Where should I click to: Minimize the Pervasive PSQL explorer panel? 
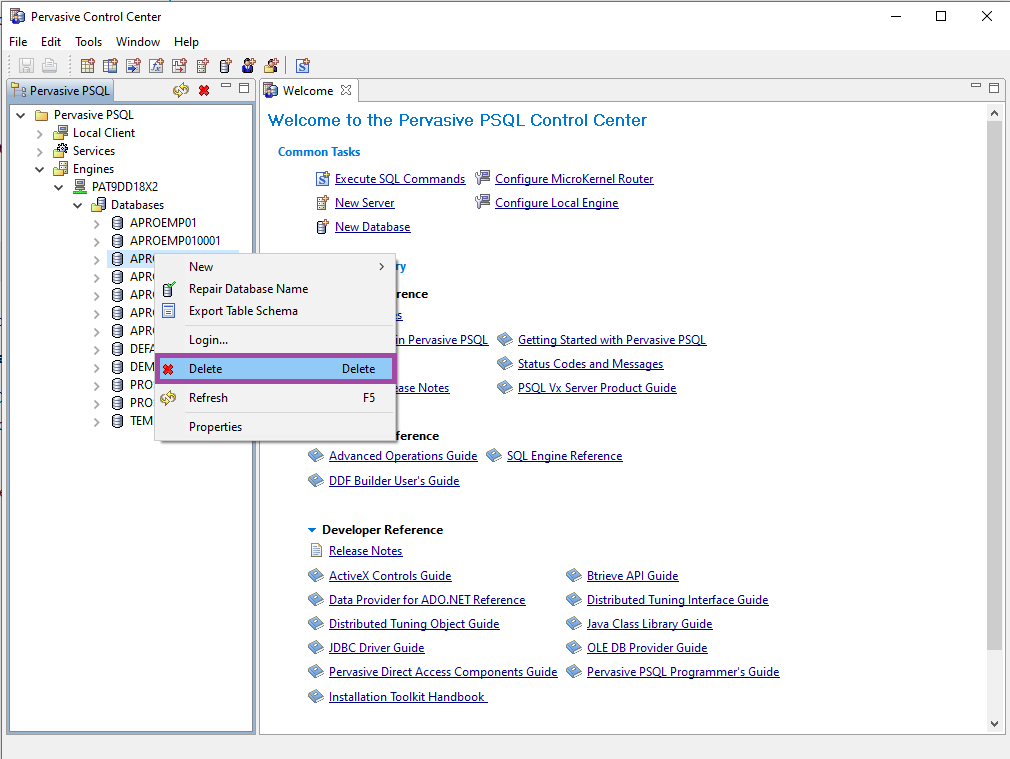(x=225, y=86)
